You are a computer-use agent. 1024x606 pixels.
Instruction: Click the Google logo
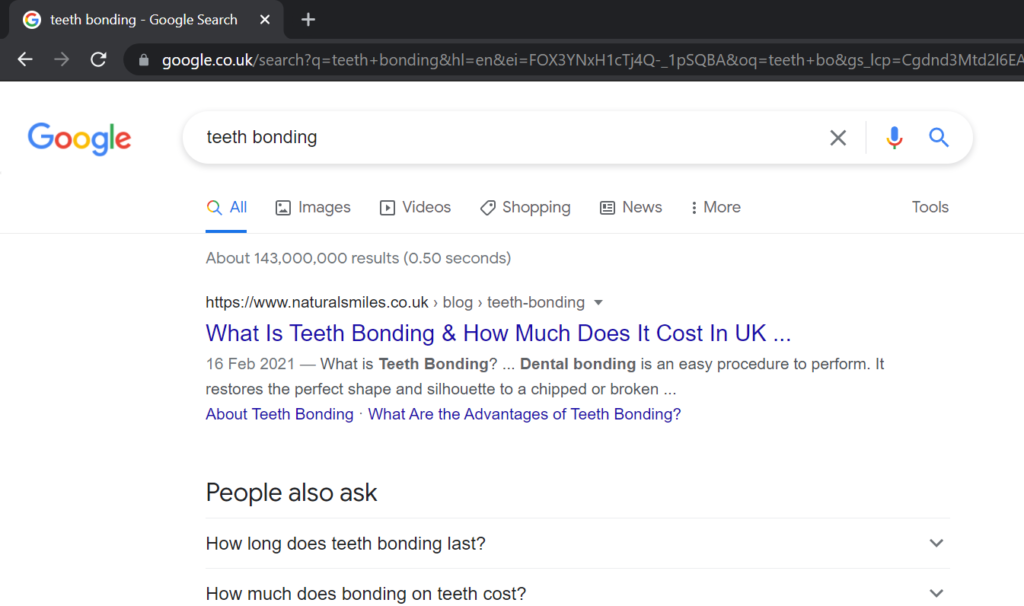pos(79,138)
